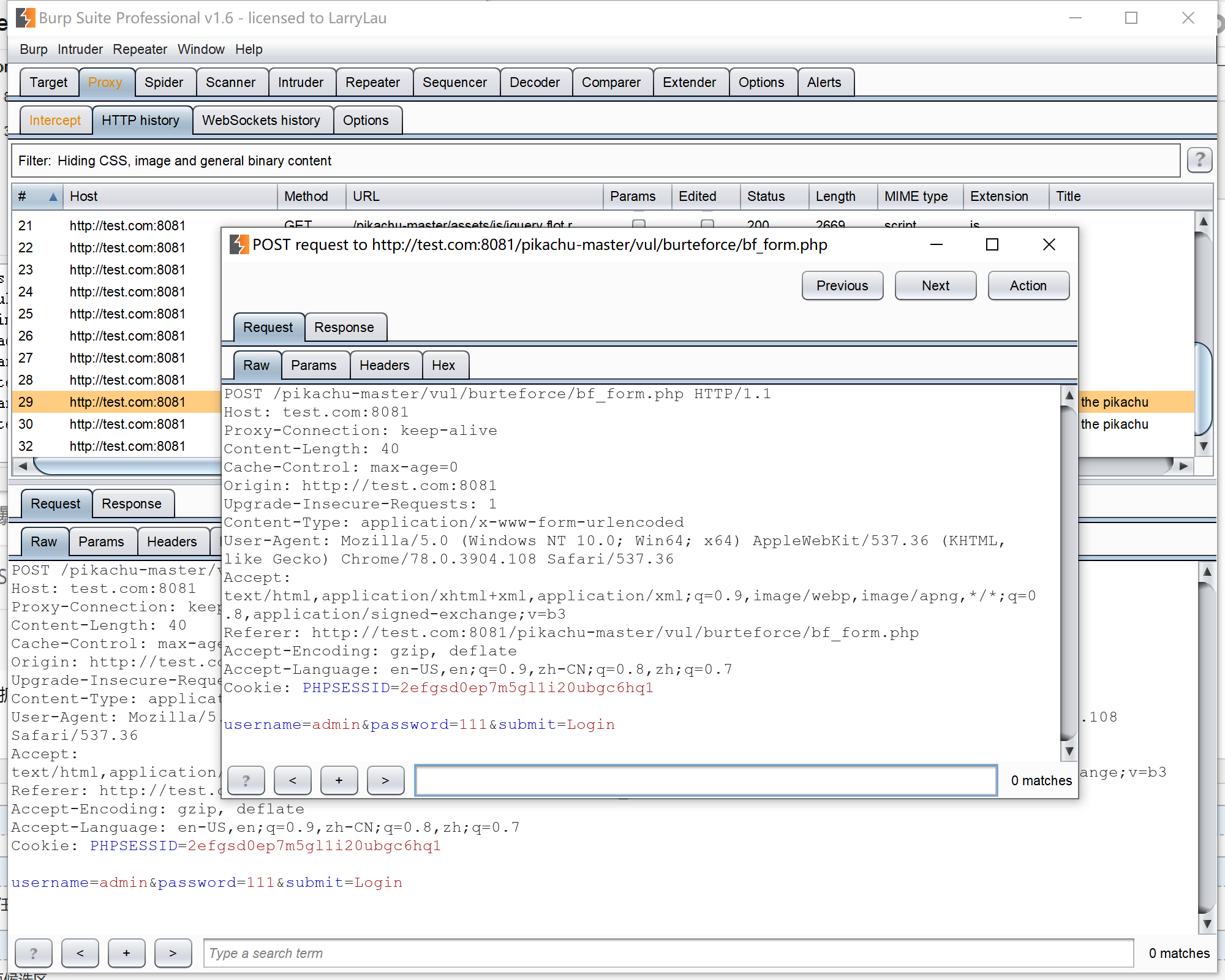Click the filter help question mark icon
This screenshot has width=1225, height=980.
tap(1199, 160)
